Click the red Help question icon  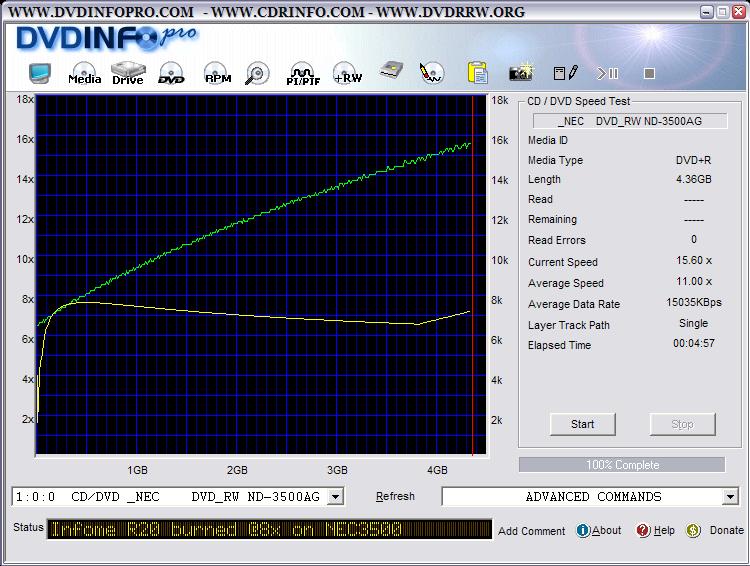pos(643,530)
